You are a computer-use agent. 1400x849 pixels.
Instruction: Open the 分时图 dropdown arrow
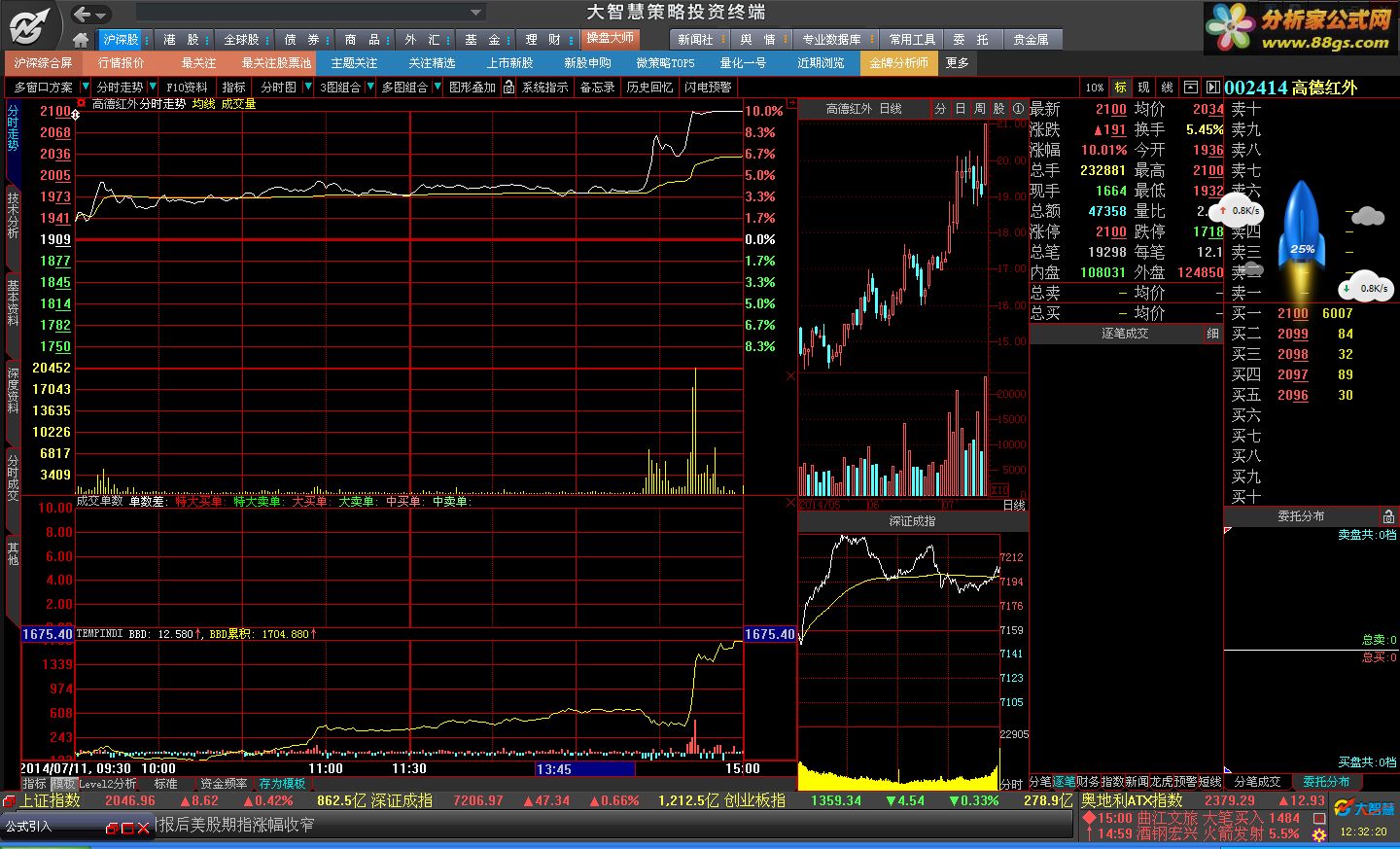click(308, 87)
